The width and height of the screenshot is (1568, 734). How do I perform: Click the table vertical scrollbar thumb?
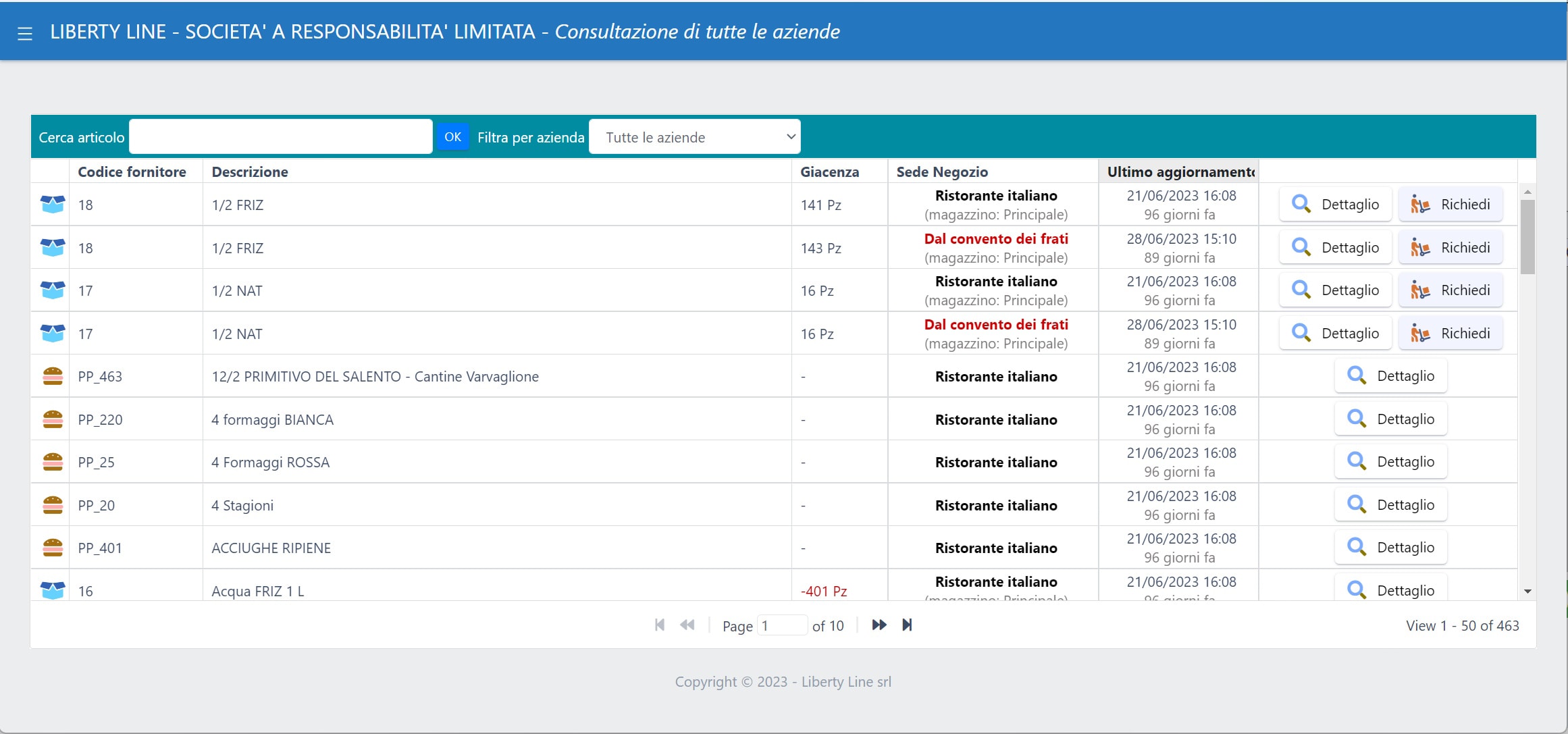click(1527, 237)
